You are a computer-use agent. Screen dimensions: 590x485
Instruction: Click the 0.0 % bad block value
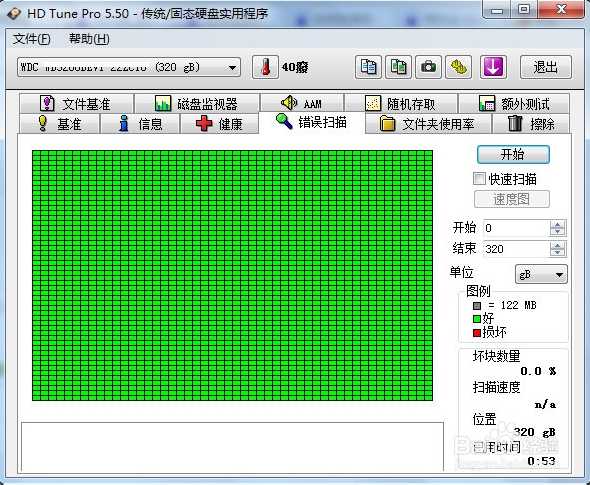point(538,371)
